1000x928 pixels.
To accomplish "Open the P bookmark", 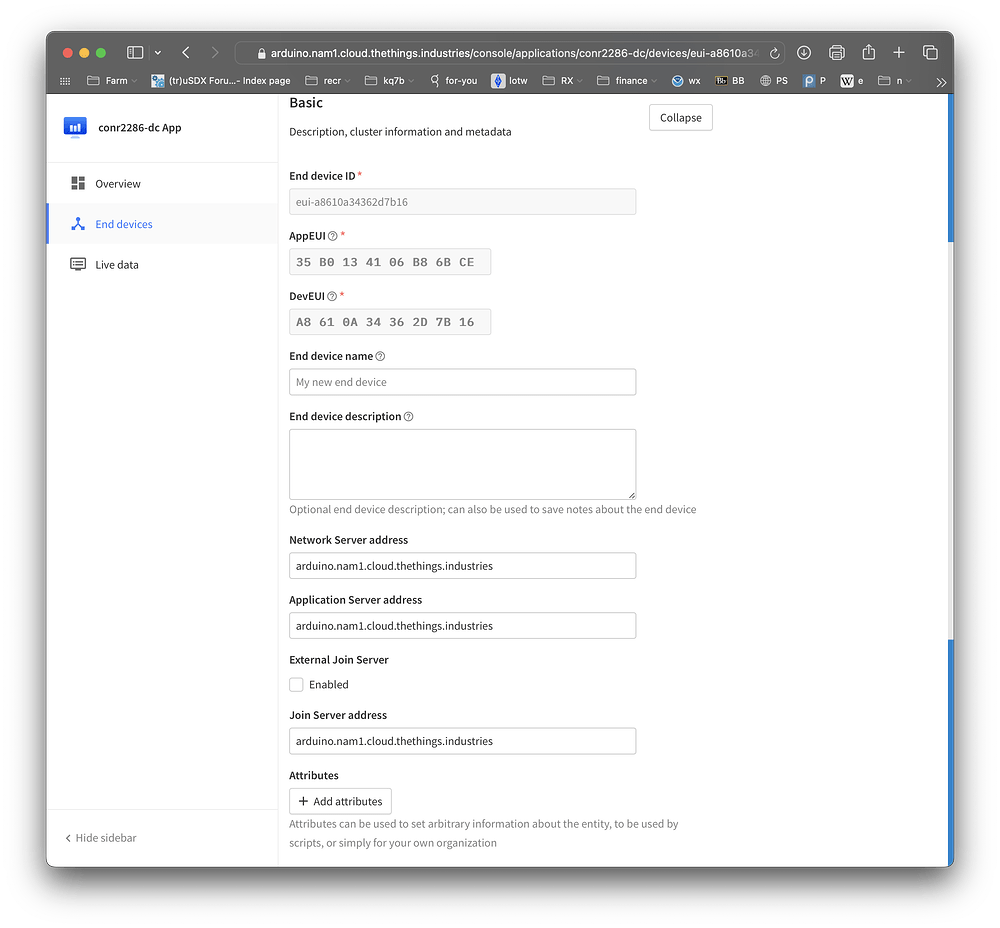I will coord(814,81).
